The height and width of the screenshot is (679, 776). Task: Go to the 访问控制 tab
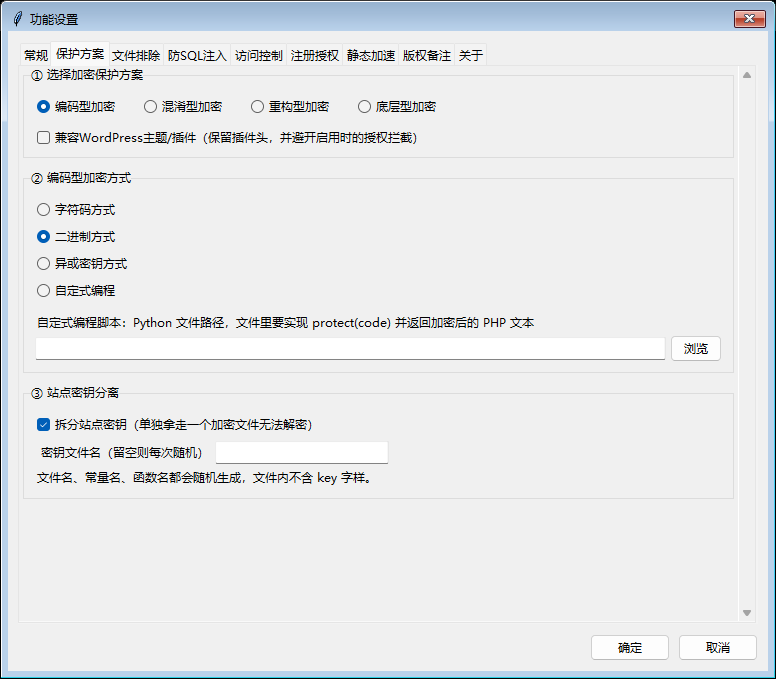click(258, 55)
